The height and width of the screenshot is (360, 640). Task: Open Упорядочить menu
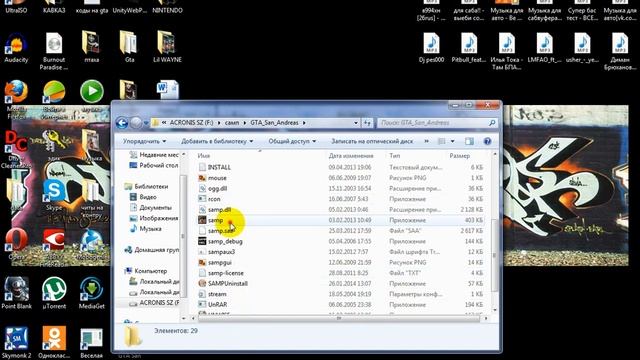coord(144,141)
